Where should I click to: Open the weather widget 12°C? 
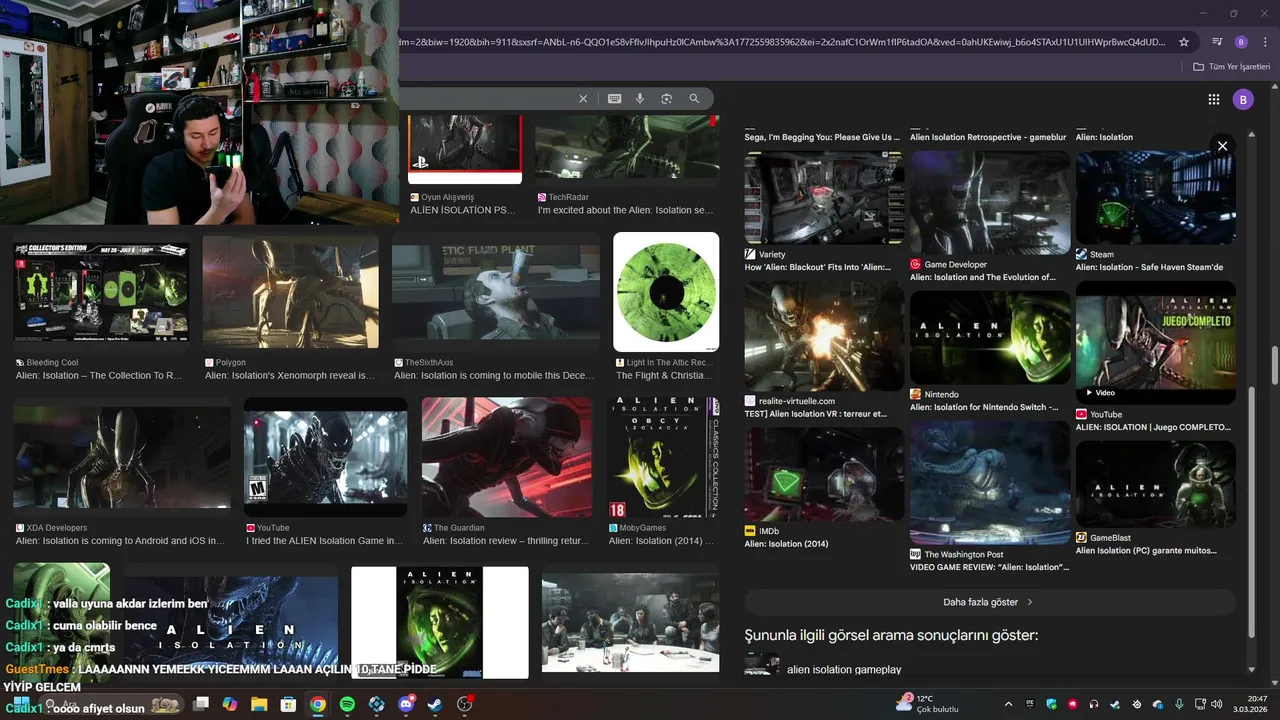pos(929,704)
